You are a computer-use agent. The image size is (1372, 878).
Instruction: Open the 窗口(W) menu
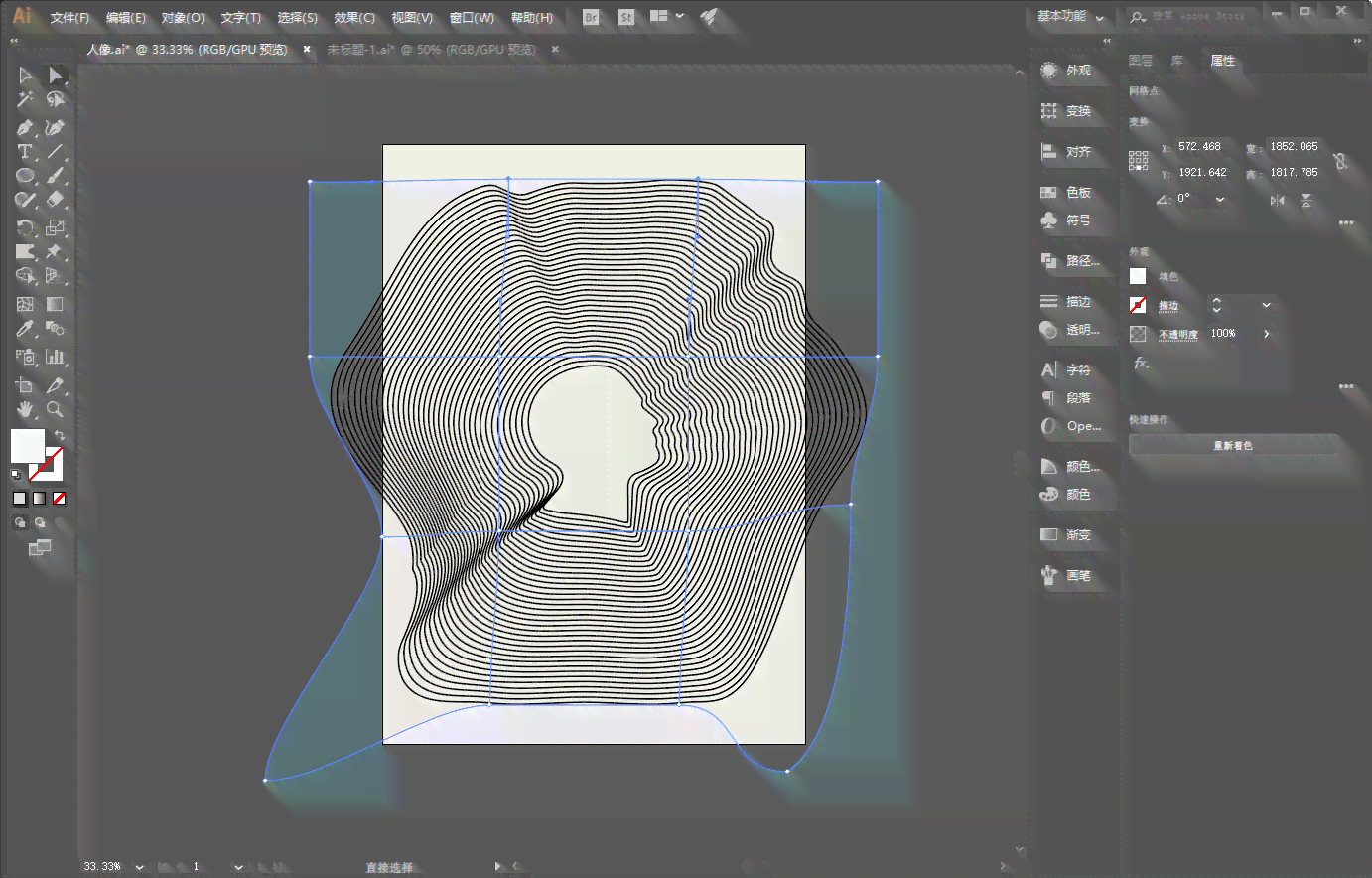point(472,18)
